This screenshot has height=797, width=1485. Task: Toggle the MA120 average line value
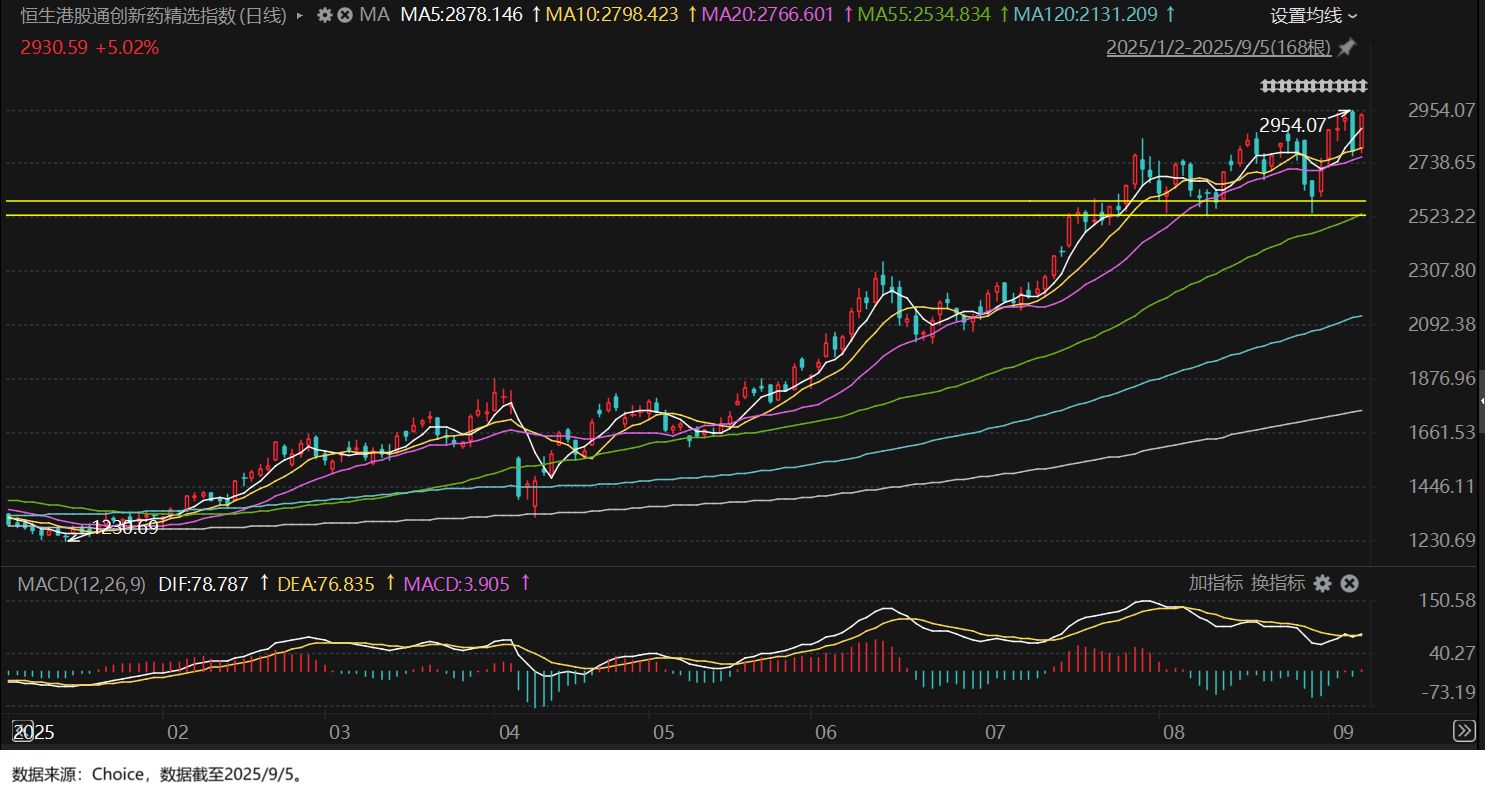pos(1085,15)
